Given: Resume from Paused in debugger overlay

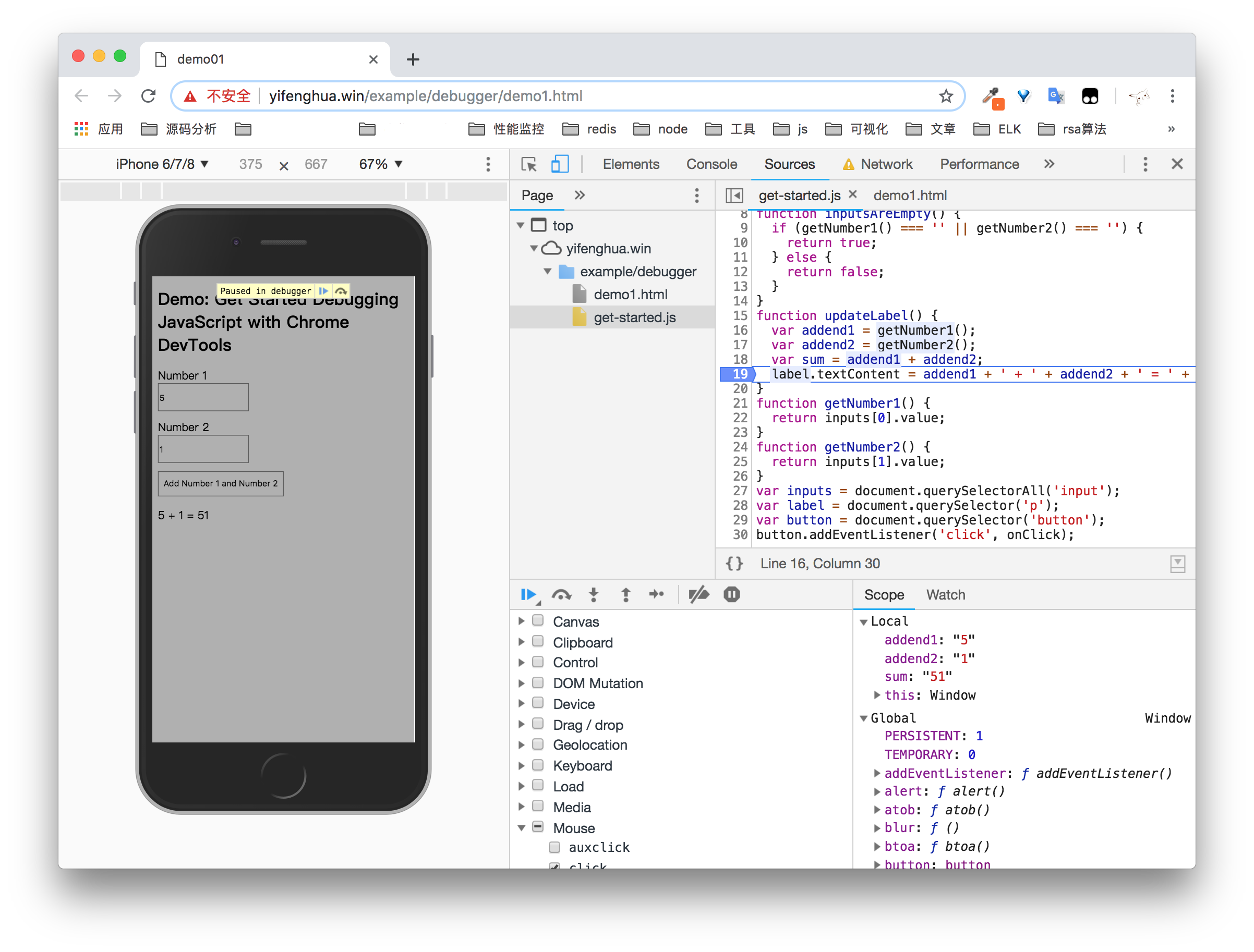Looking at the screenshot, I should [323, 291].
